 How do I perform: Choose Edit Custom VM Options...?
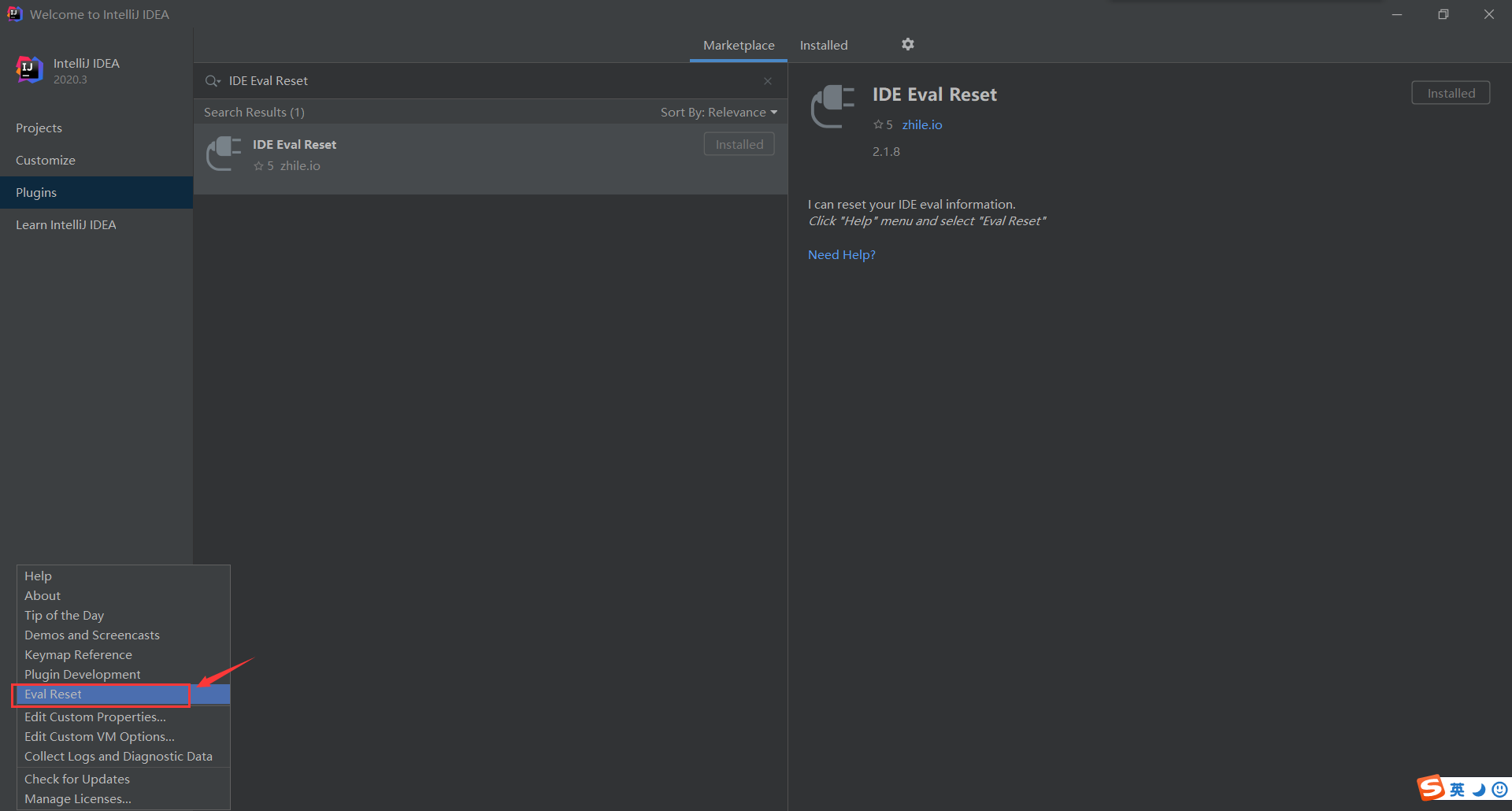coord(124,737)
